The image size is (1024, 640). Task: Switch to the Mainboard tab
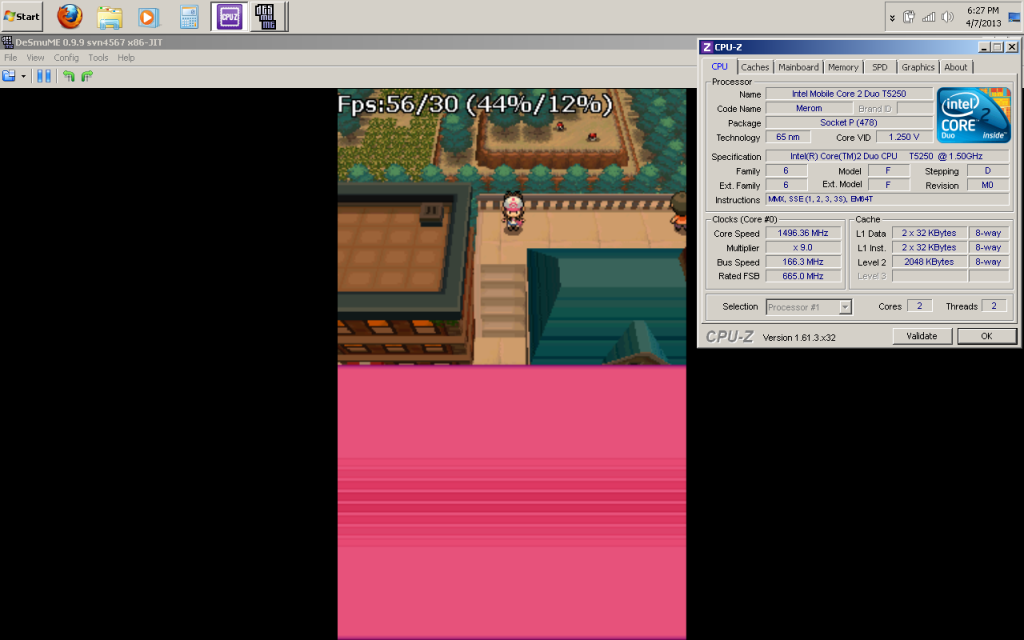(798, 67)
